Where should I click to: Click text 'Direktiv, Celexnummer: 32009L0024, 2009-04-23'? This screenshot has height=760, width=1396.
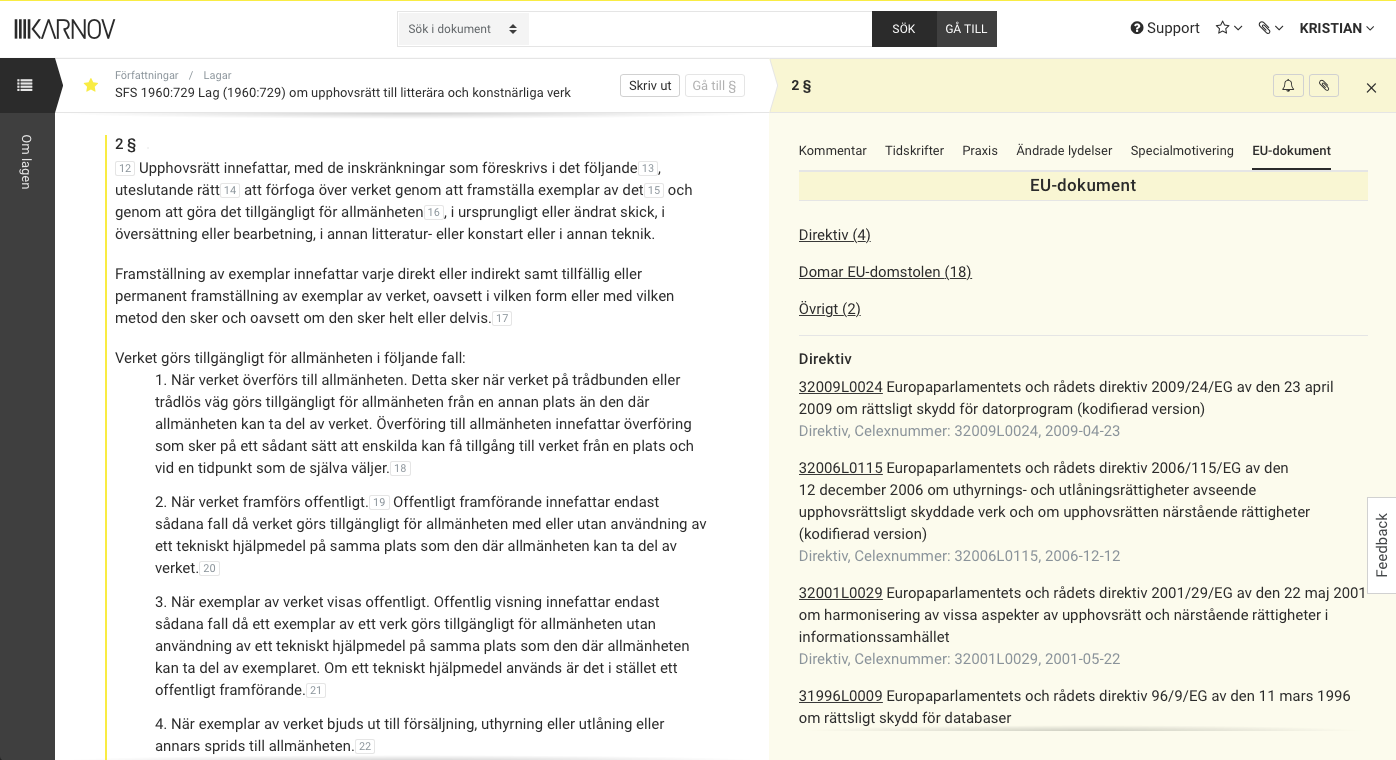point(959,431)
